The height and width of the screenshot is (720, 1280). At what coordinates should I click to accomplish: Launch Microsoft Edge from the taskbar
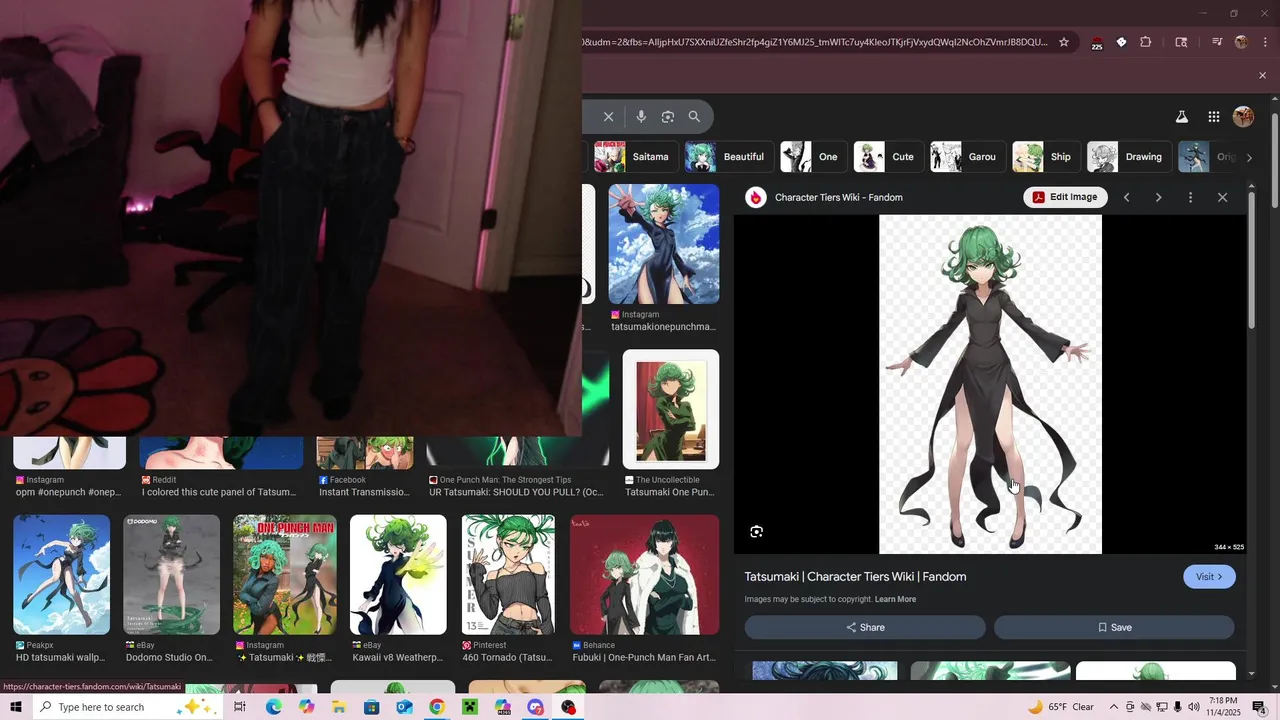pos(273,707)
